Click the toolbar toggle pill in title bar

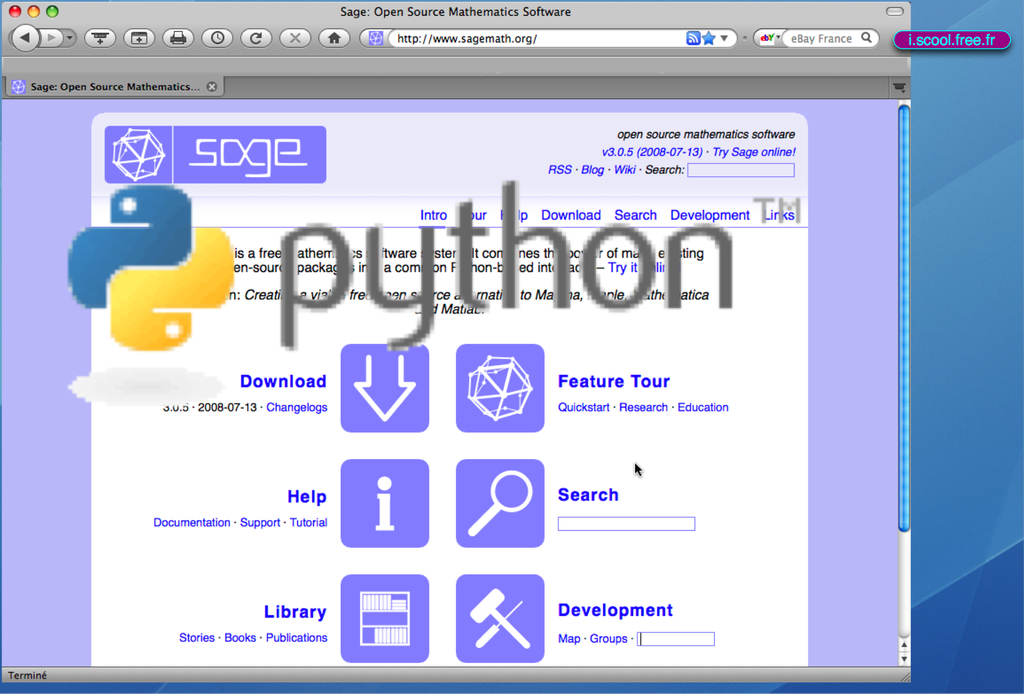895,12
